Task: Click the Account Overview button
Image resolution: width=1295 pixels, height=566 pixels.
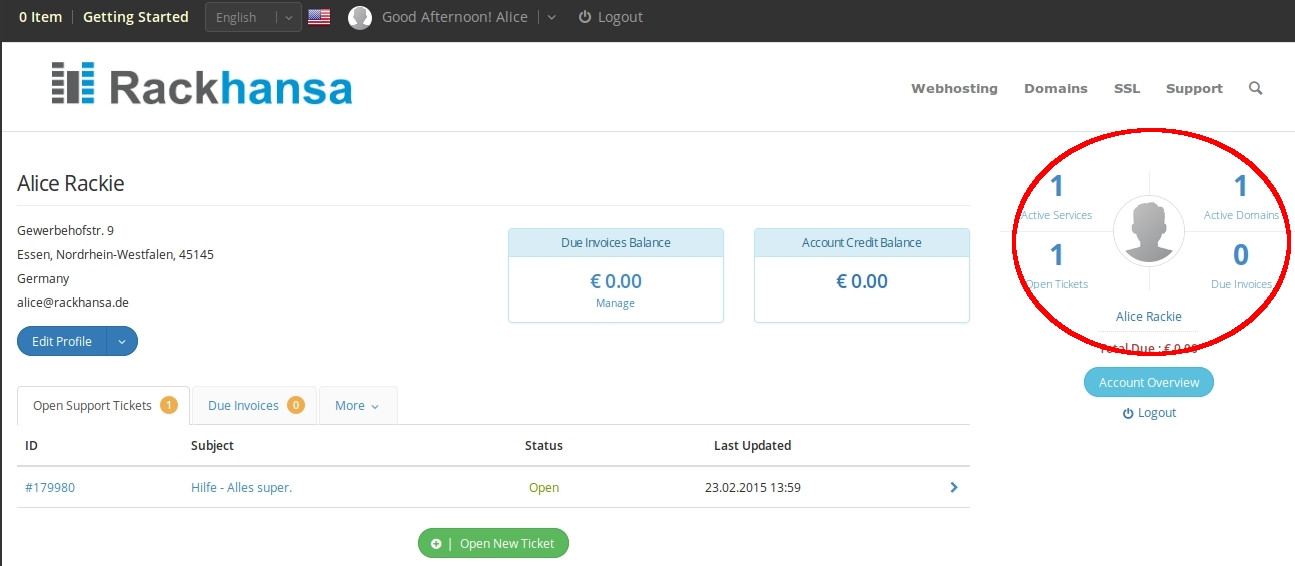Action: (1148, 382)
